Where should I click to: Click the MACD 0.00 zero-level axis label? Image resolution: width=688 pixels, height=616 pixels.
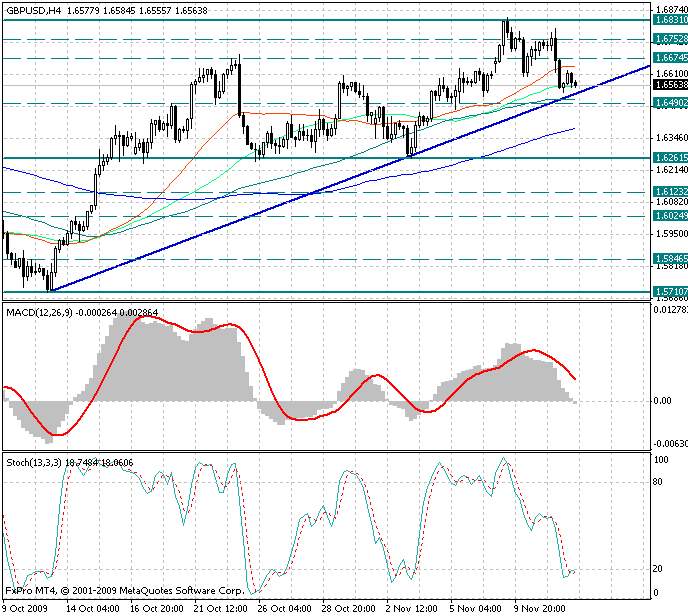point(663,401)
